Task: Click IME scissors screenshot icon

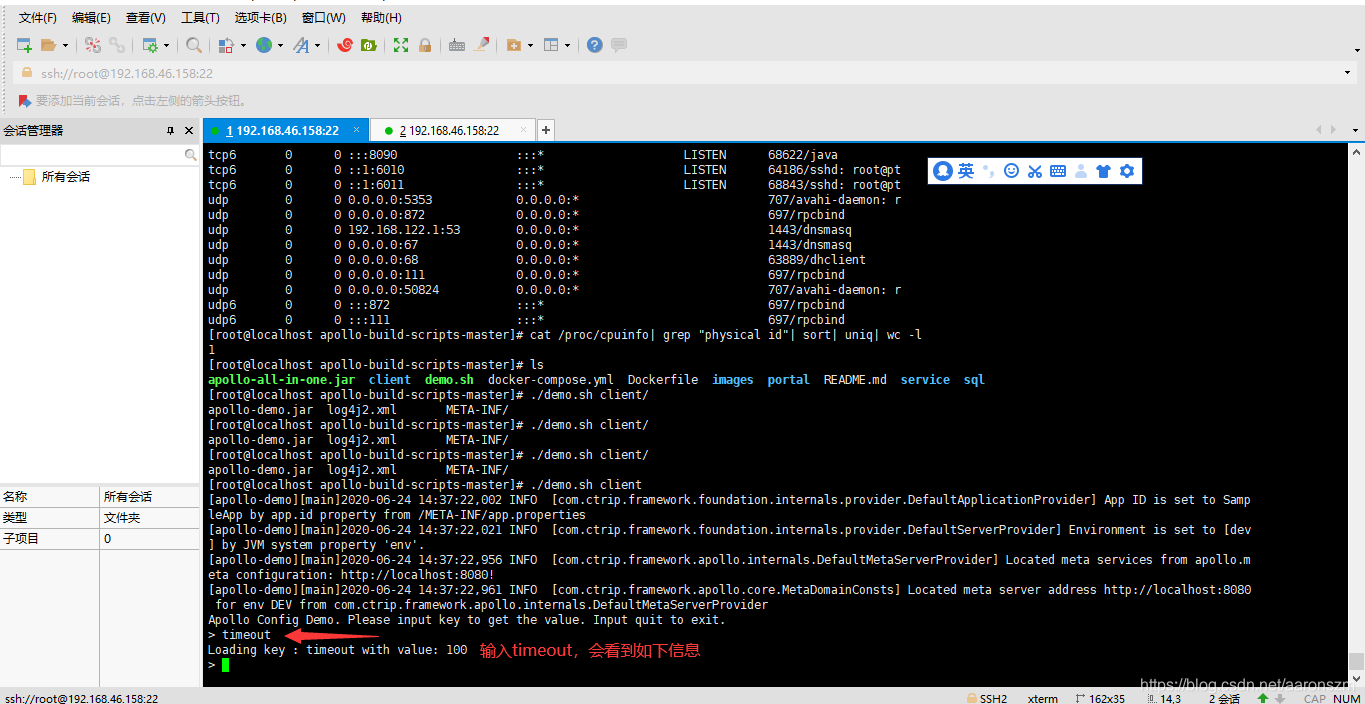Action: point(1034,171)
